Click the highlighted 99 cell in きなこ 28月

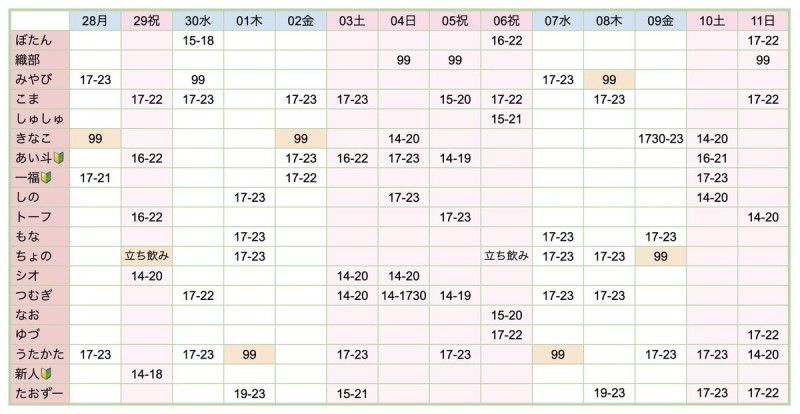(95, 138)
